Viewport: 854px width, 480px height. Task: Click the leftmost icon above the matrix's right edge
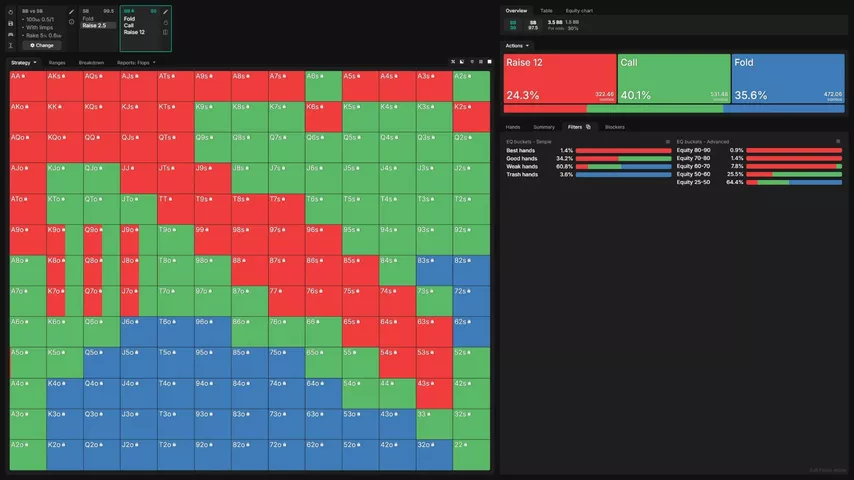tap(453, 62)
